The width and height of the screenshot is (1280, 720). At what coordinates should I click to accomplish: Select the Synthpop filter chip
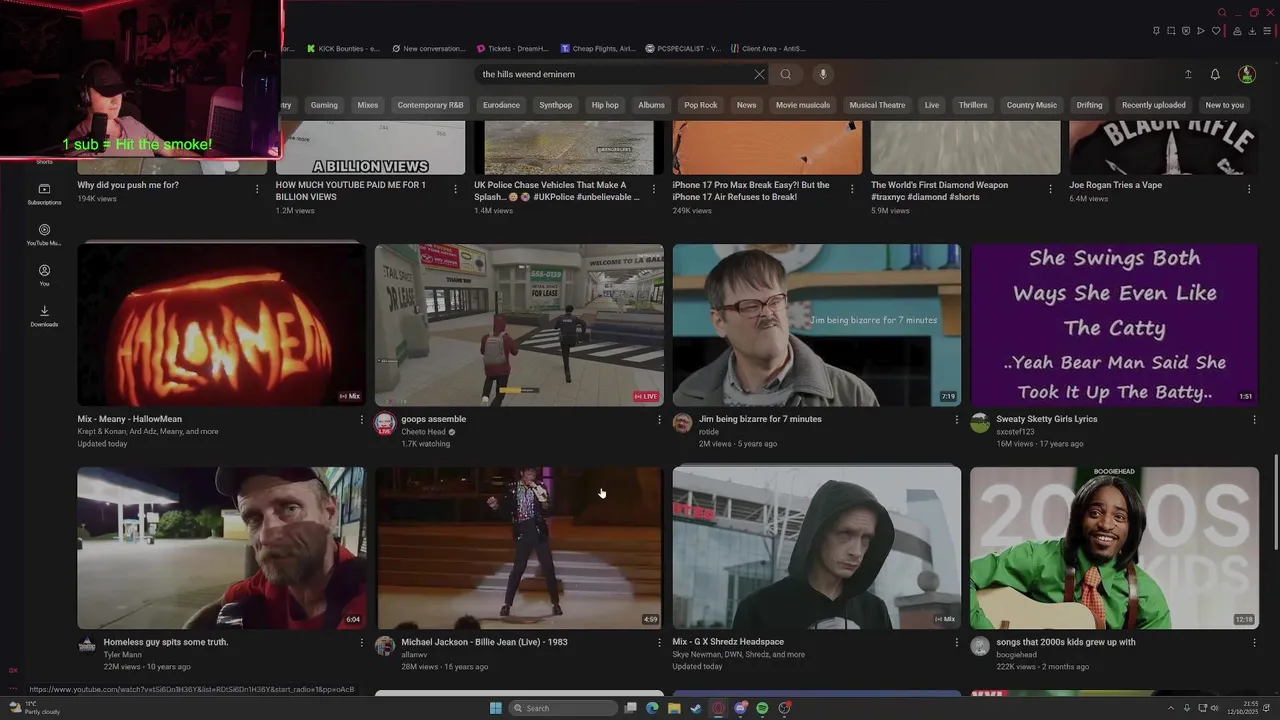(556, 105)
